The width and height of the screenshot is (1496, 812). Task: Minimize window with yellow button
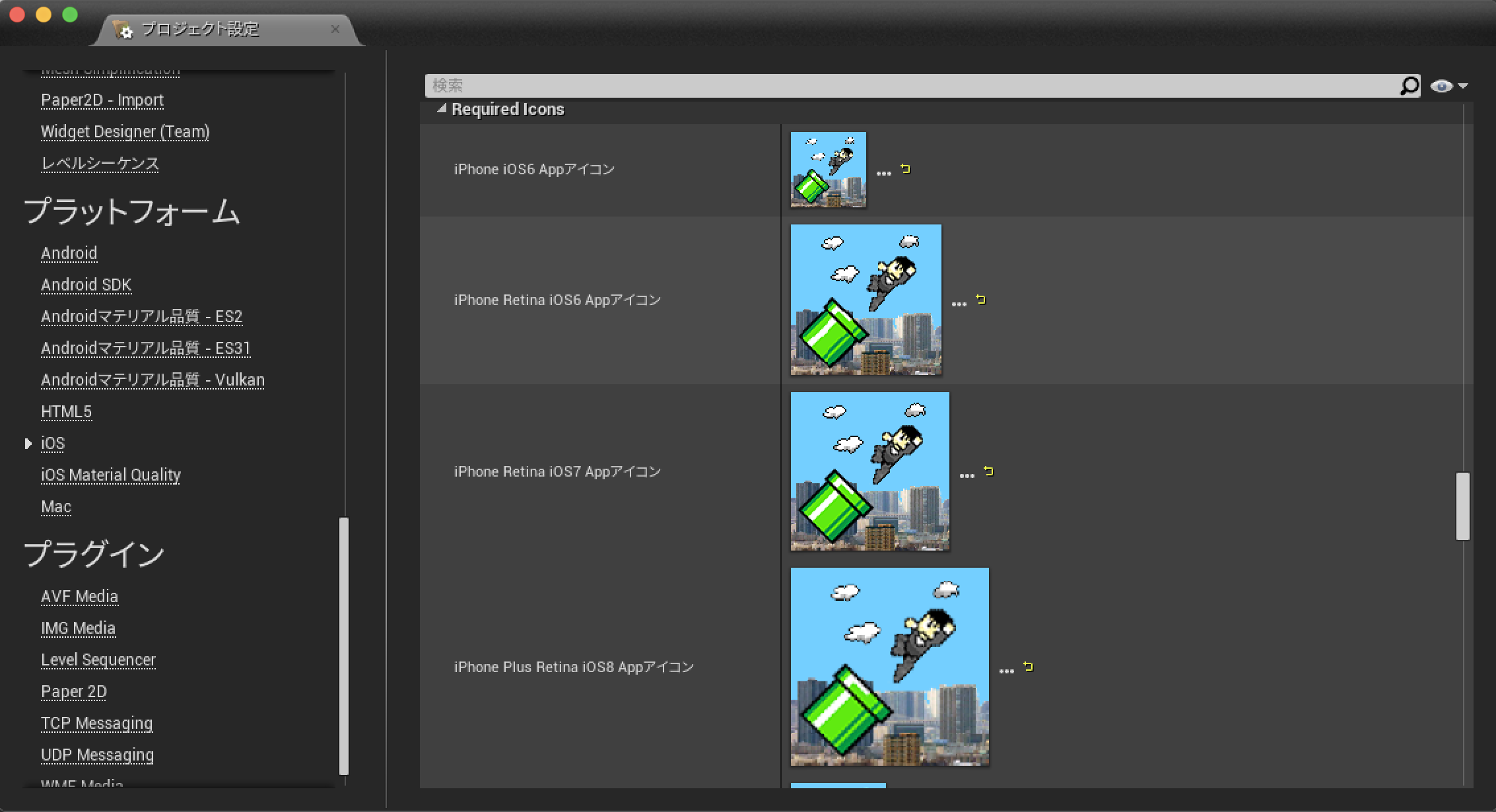[44, 15]
